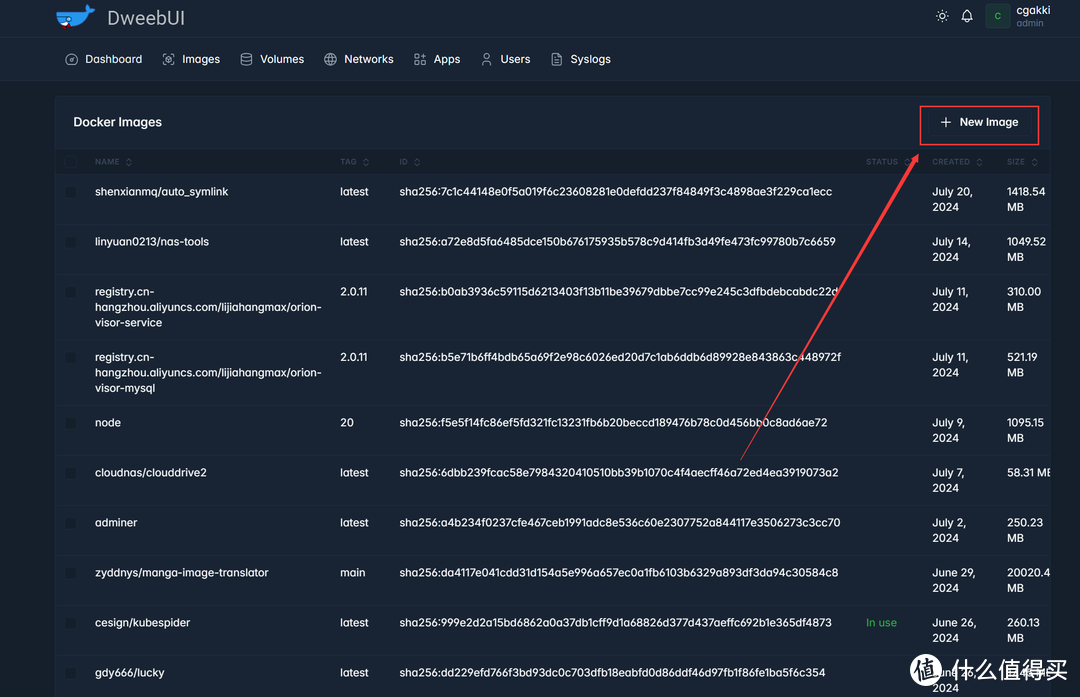Sort the table by TAG column
Image resolution: width=1080 pixels, height=697 pixels.
355,162
